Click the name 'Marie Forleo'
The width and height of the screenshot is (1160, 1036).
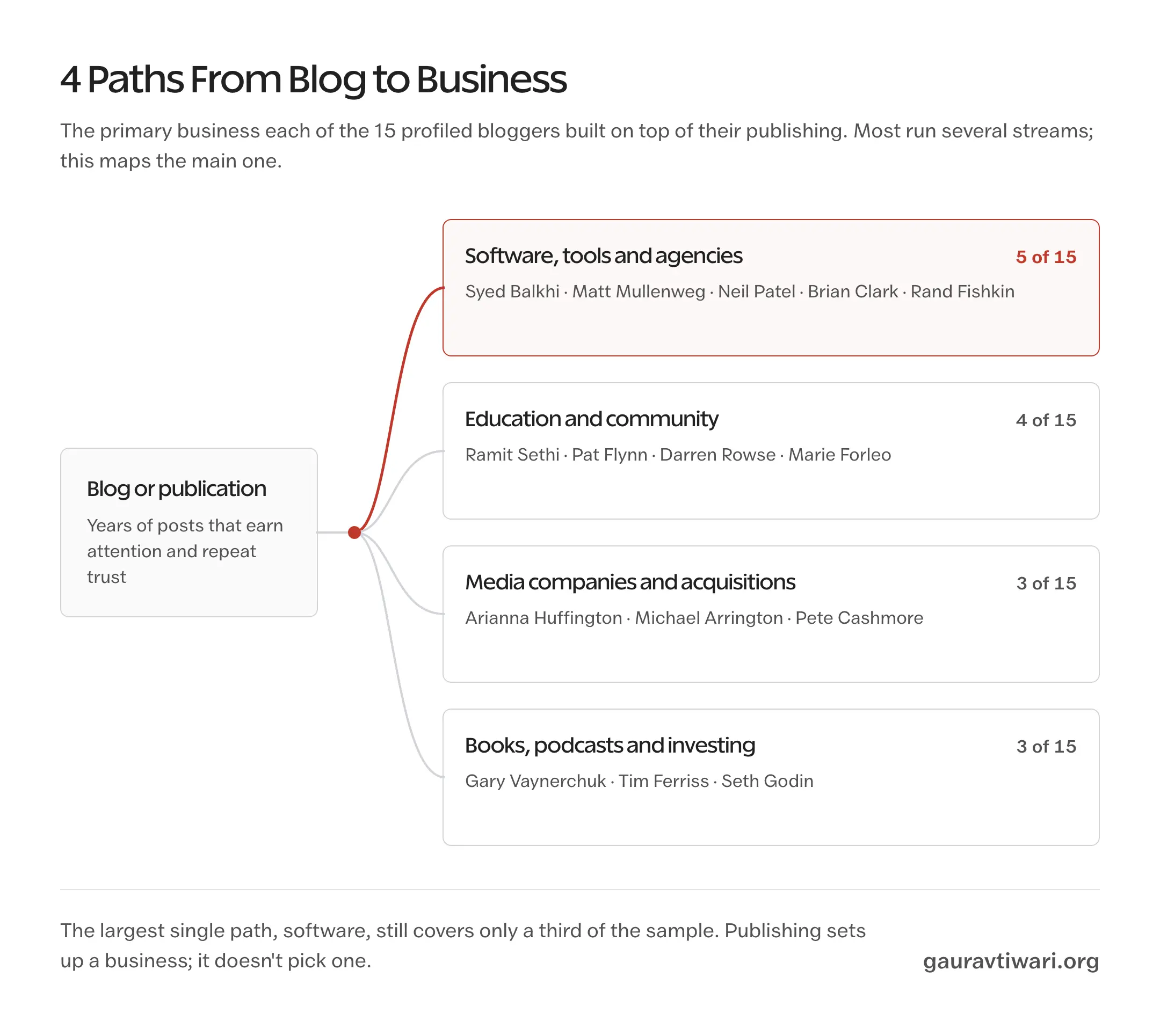point(839,455)
